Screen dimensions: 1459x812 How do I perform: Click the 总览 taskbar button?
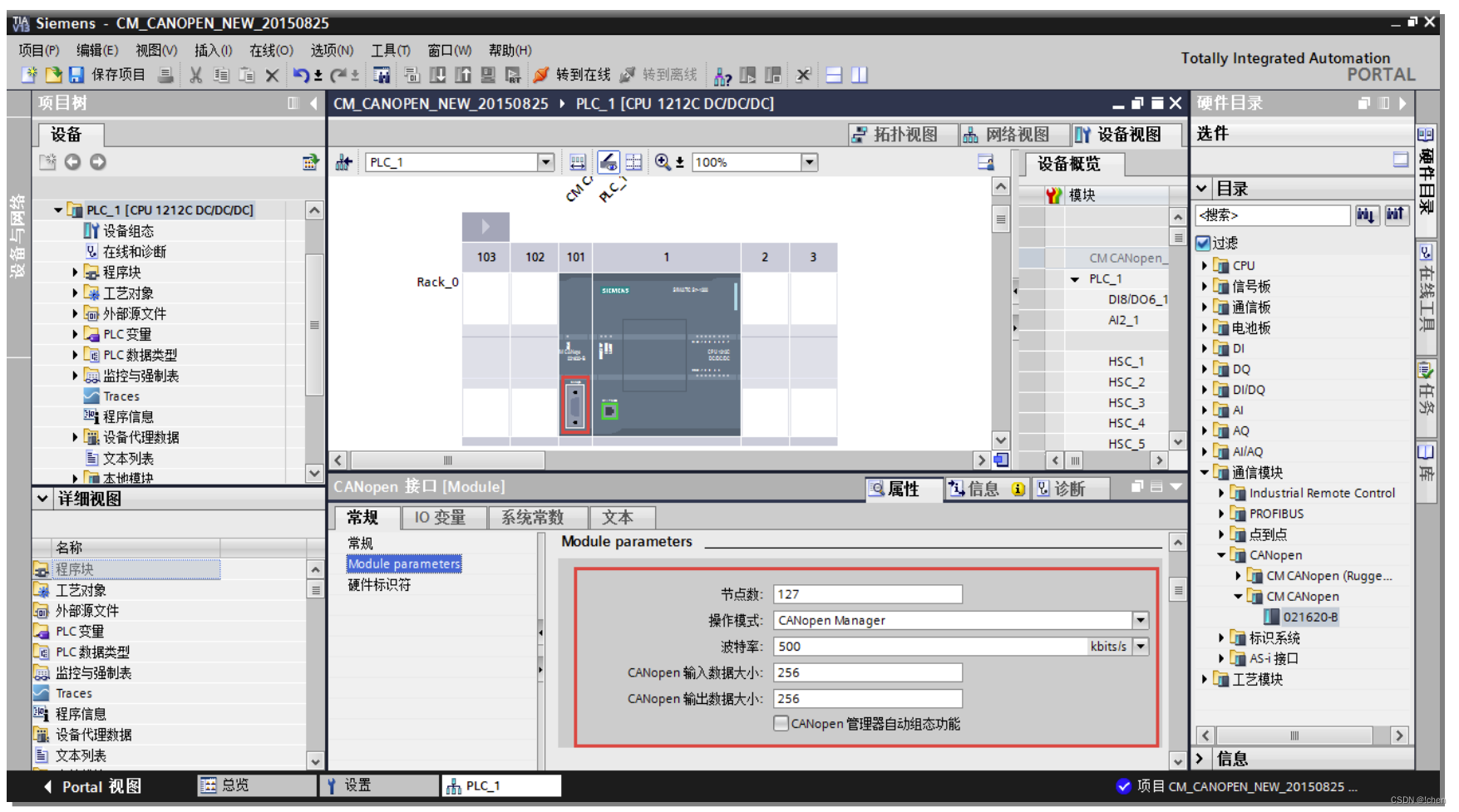coord(256,785)
